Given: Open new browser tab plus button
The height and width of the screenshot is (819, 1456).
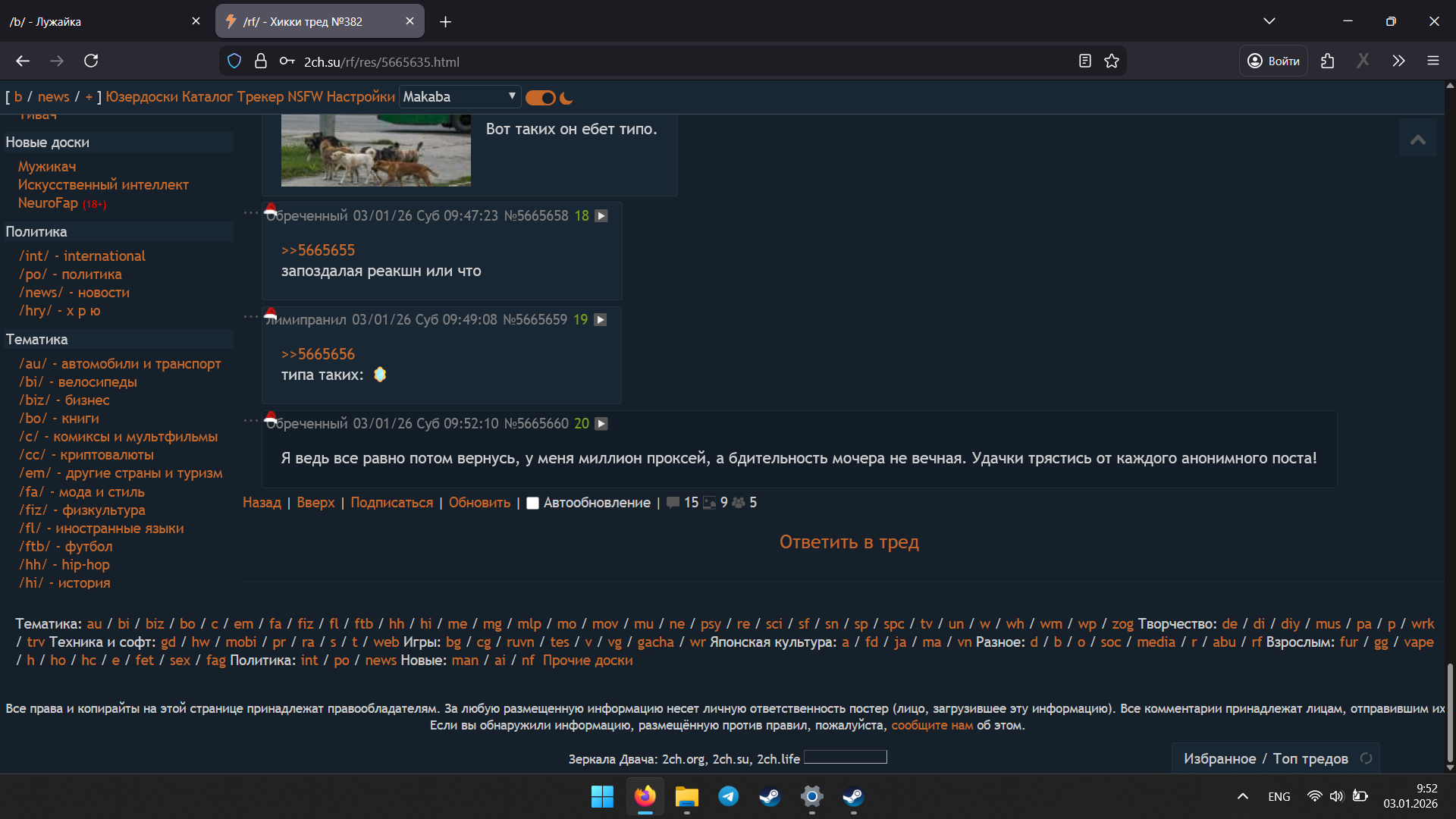Looking at the screenshot, I should point(445,22).
